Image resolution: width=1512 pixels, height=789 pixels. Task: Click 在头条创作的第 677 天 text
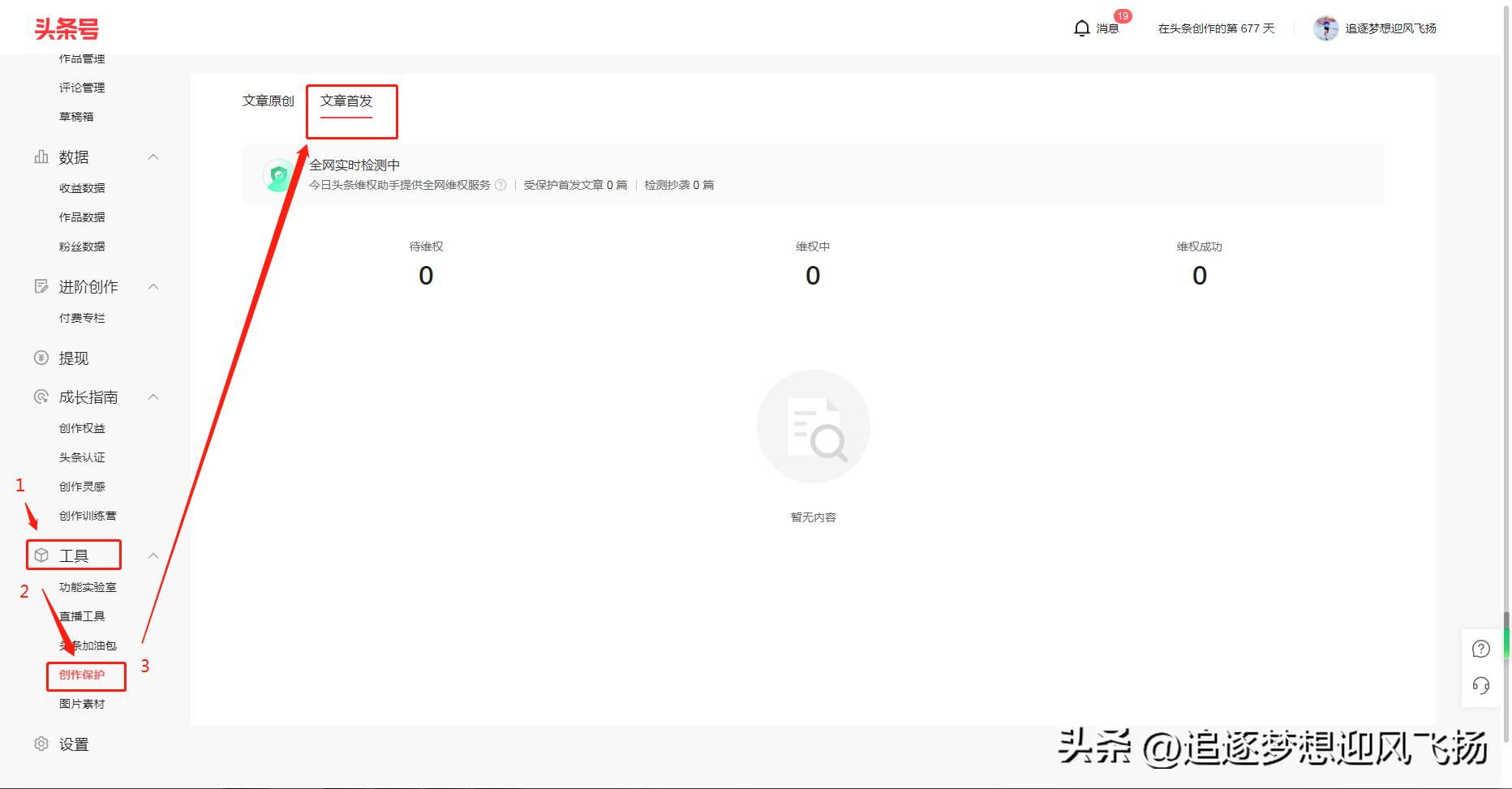point(1216,28)
